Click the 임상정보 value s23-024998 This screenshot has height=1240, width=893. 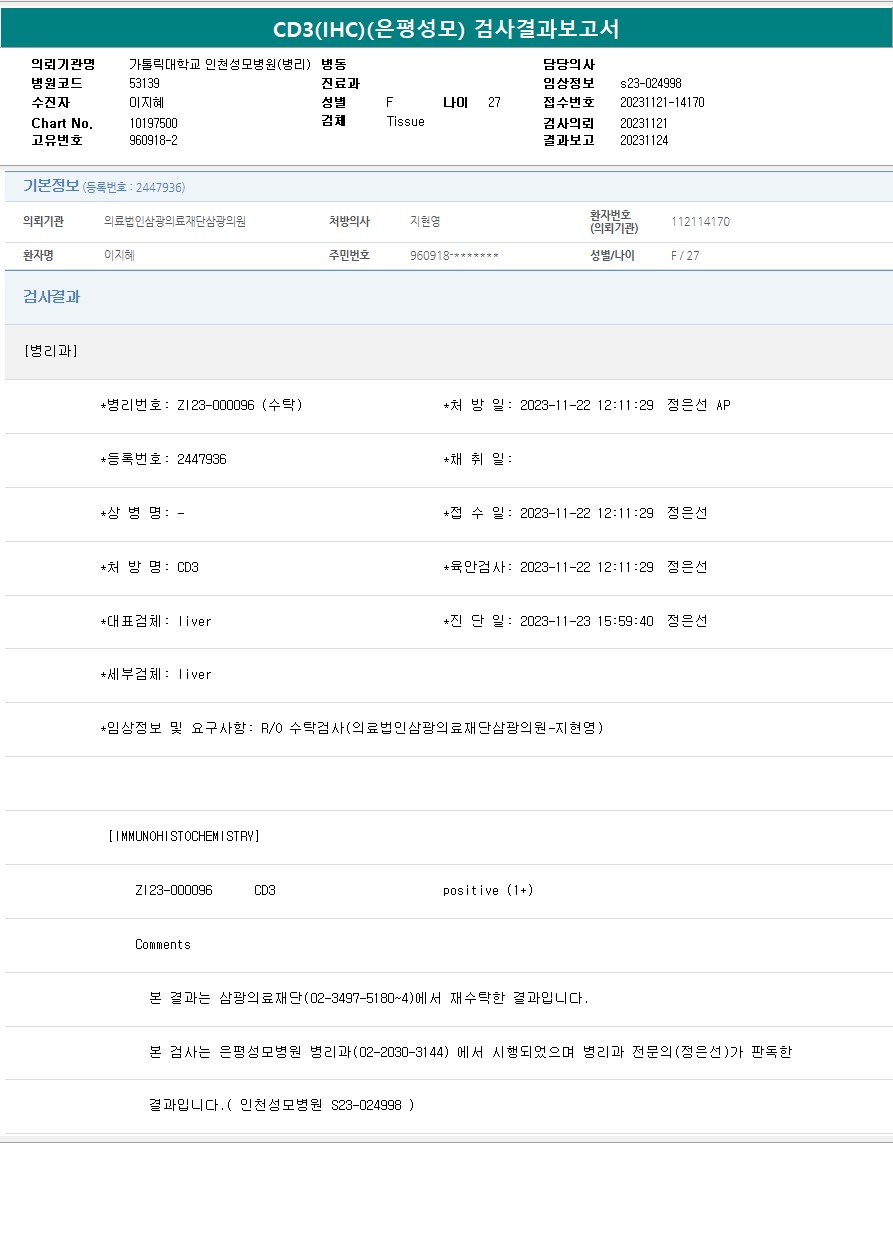point(650,84)
